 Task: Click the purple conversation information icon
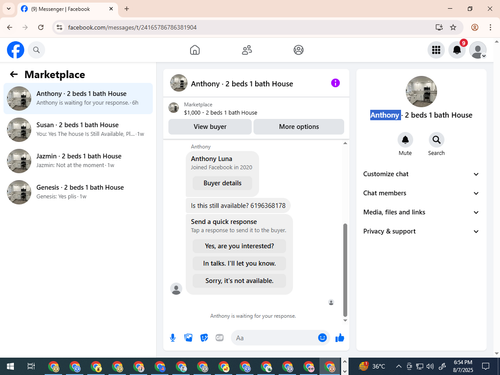[x=335, y=83]
